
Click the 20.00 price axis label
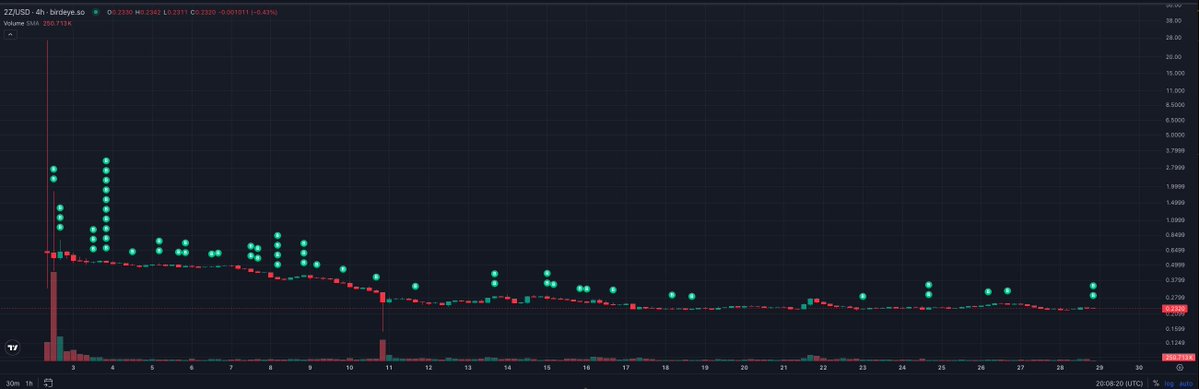point(1174,57)
